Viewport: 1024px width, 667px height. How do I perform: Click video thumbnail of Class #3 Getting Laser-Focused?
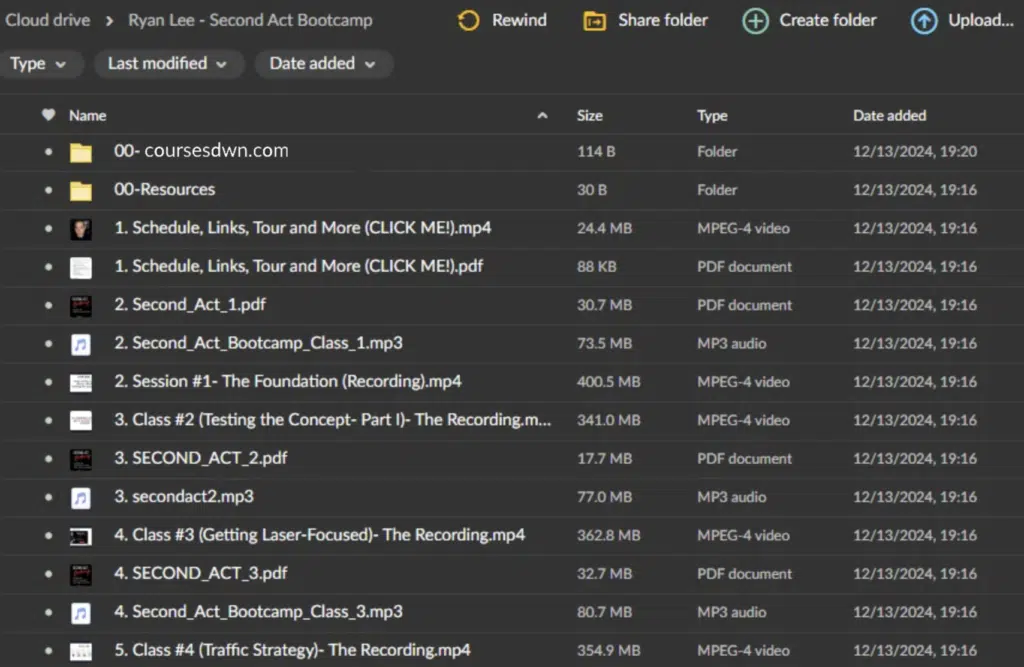[x=81, y=536]
